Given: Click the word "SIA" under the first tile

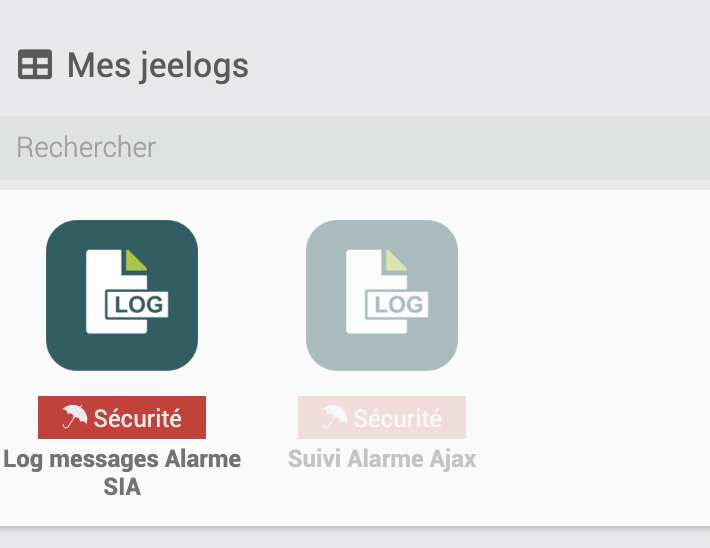Looking at the screenshot, I should pyautogui.click(x=122, y=488).
